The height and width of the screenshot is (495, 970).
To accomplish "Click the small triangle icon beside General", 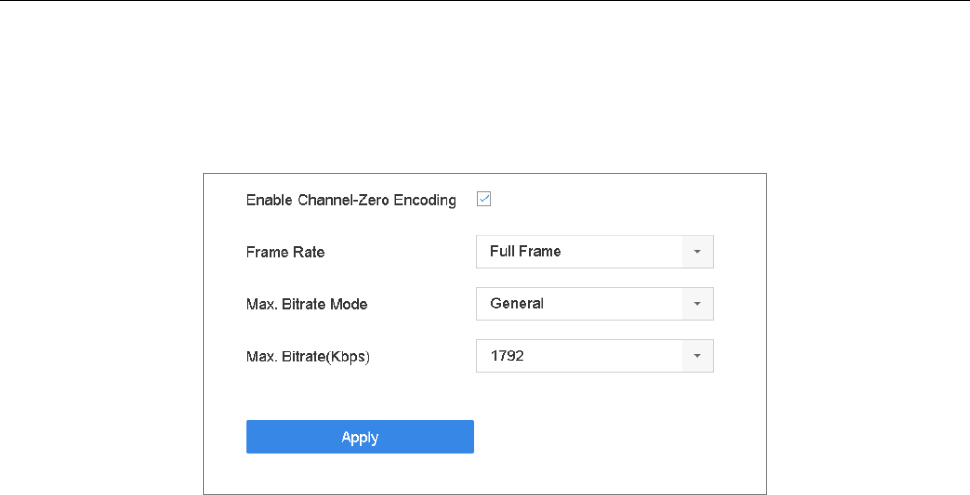I will click(698, 304).
